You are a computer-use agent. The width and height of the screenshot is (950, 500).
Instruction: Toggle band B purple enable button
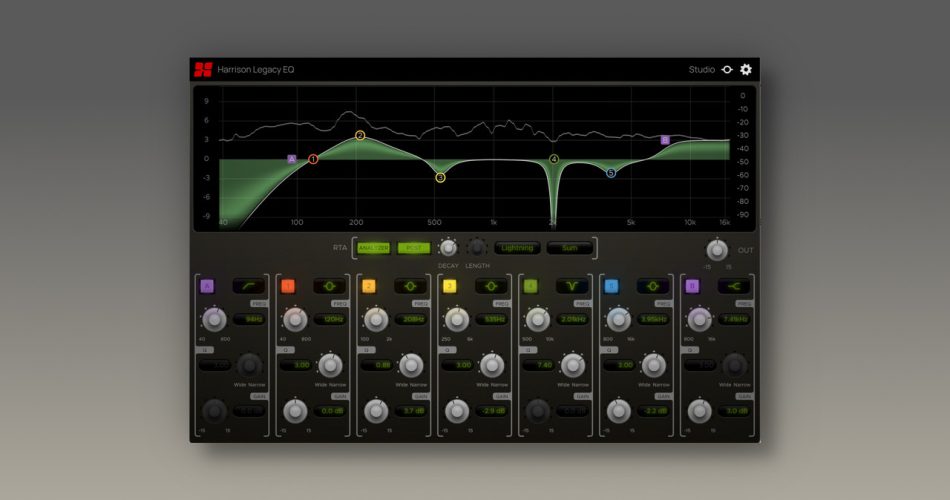[692, 286]
